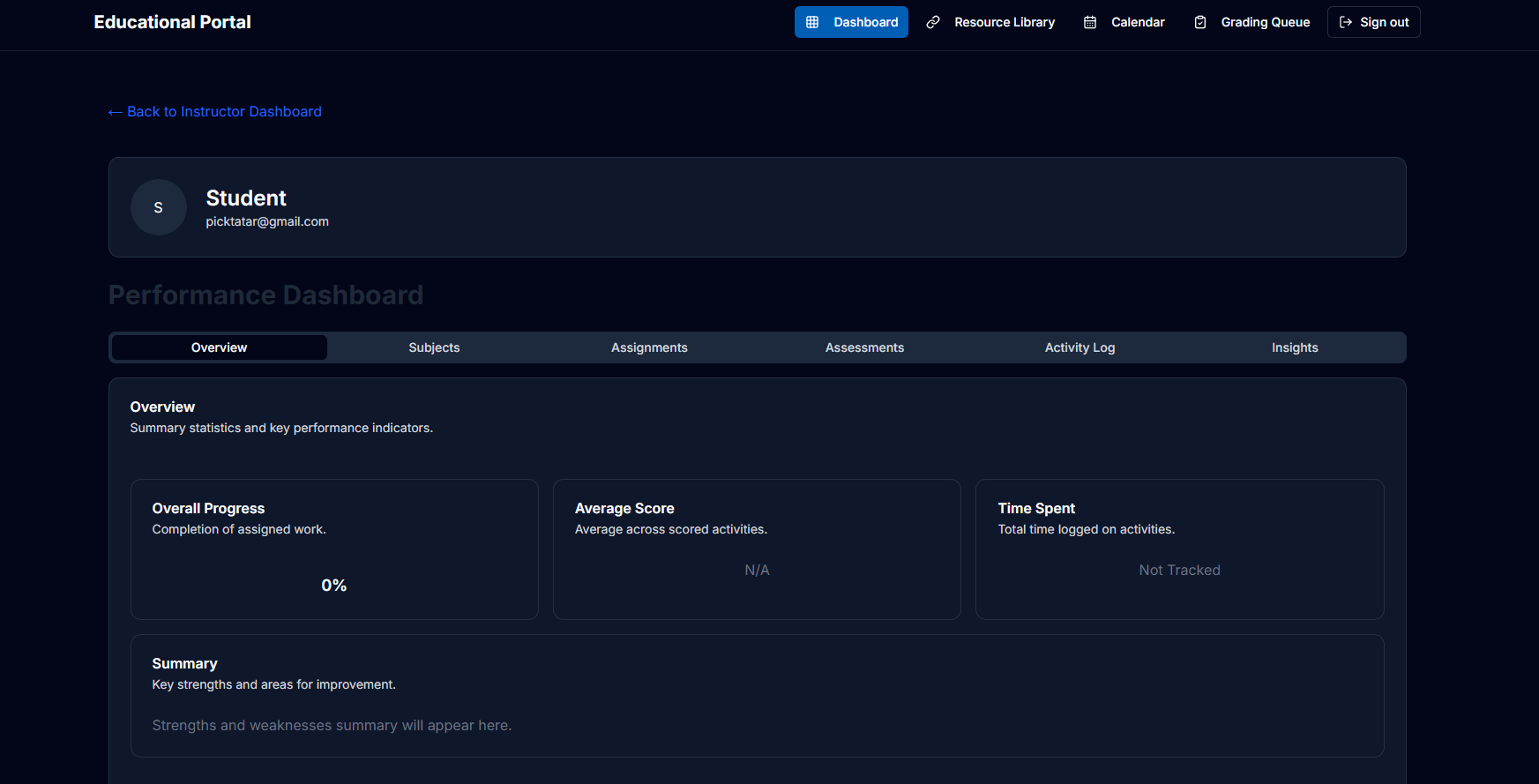The width and height of the screenshot is (1539, 784).
Task: Click the Summary card title
Action: 184,663
